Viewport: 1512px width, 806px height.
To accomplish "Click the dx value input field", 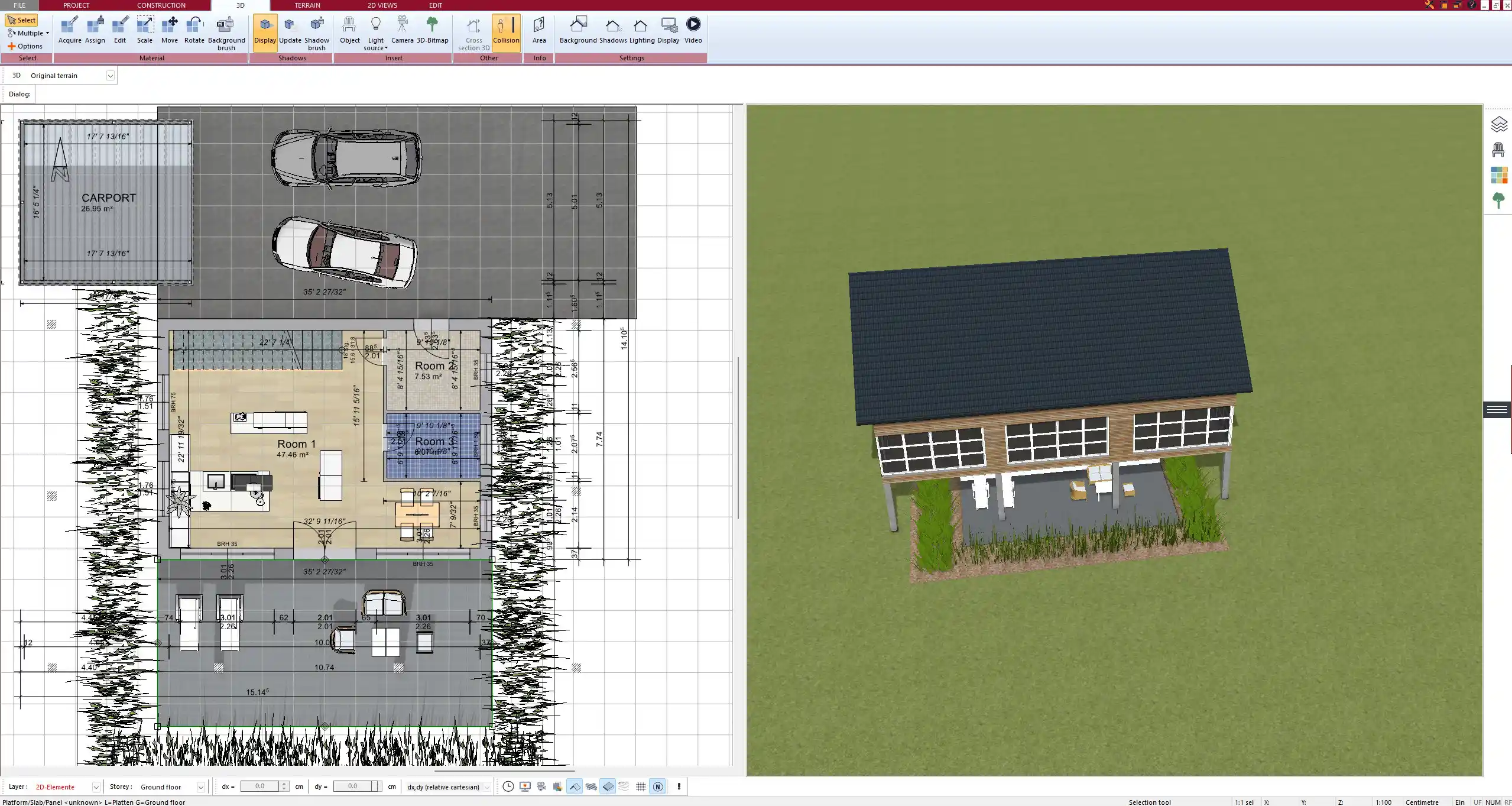I will 260,786.
